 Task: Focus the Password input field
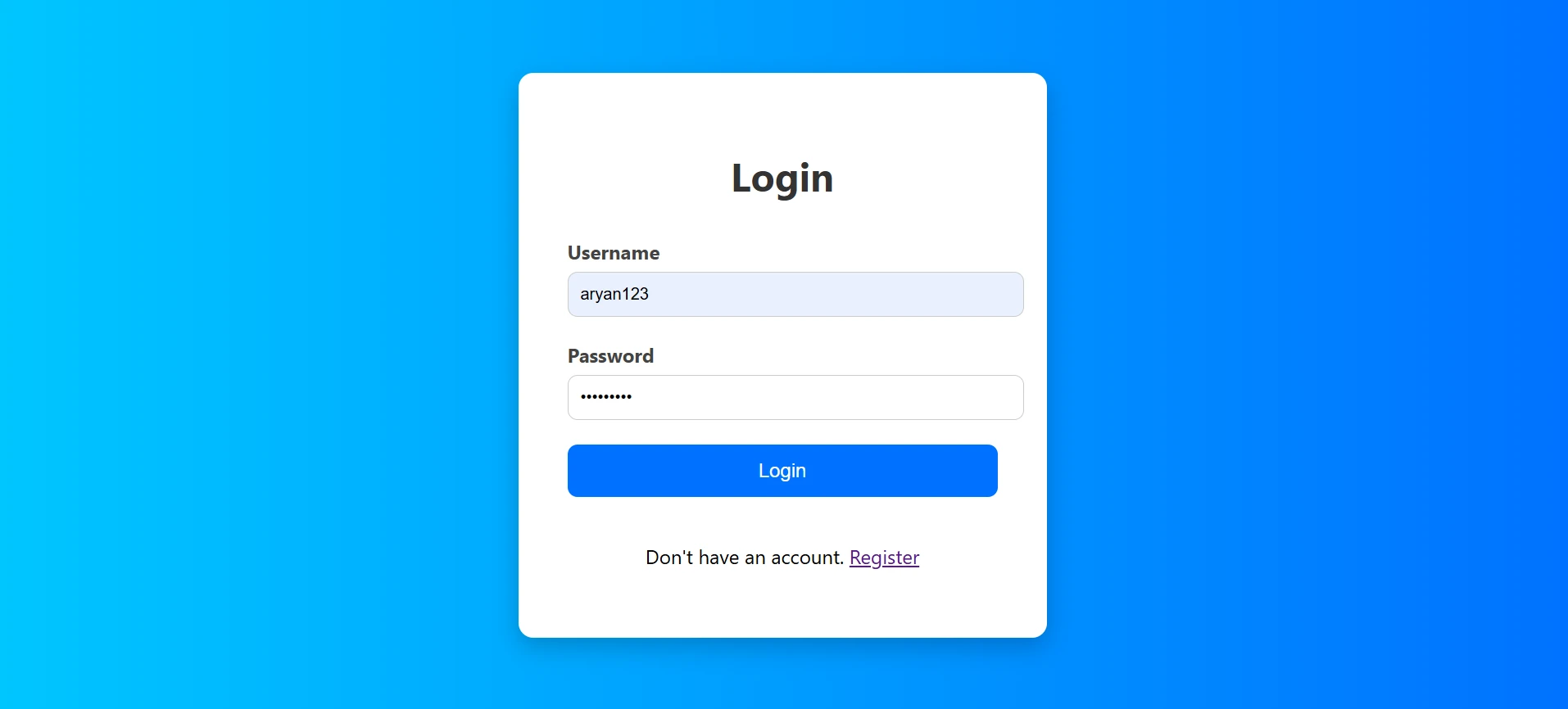795,397
